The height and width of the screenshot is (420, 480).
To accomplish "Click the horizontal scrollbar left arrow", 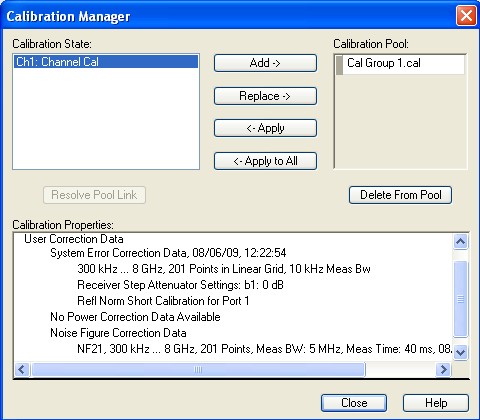I will click(x=22, y=369).
